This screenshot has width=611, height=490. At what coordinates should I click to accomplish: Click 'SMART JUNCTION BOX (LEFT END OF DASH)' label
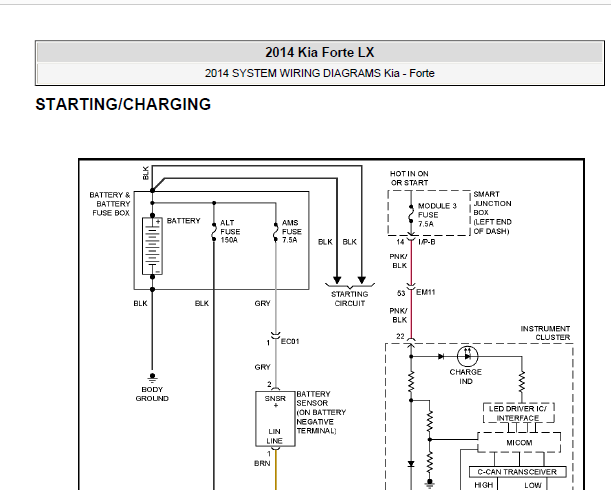(493, 213)
